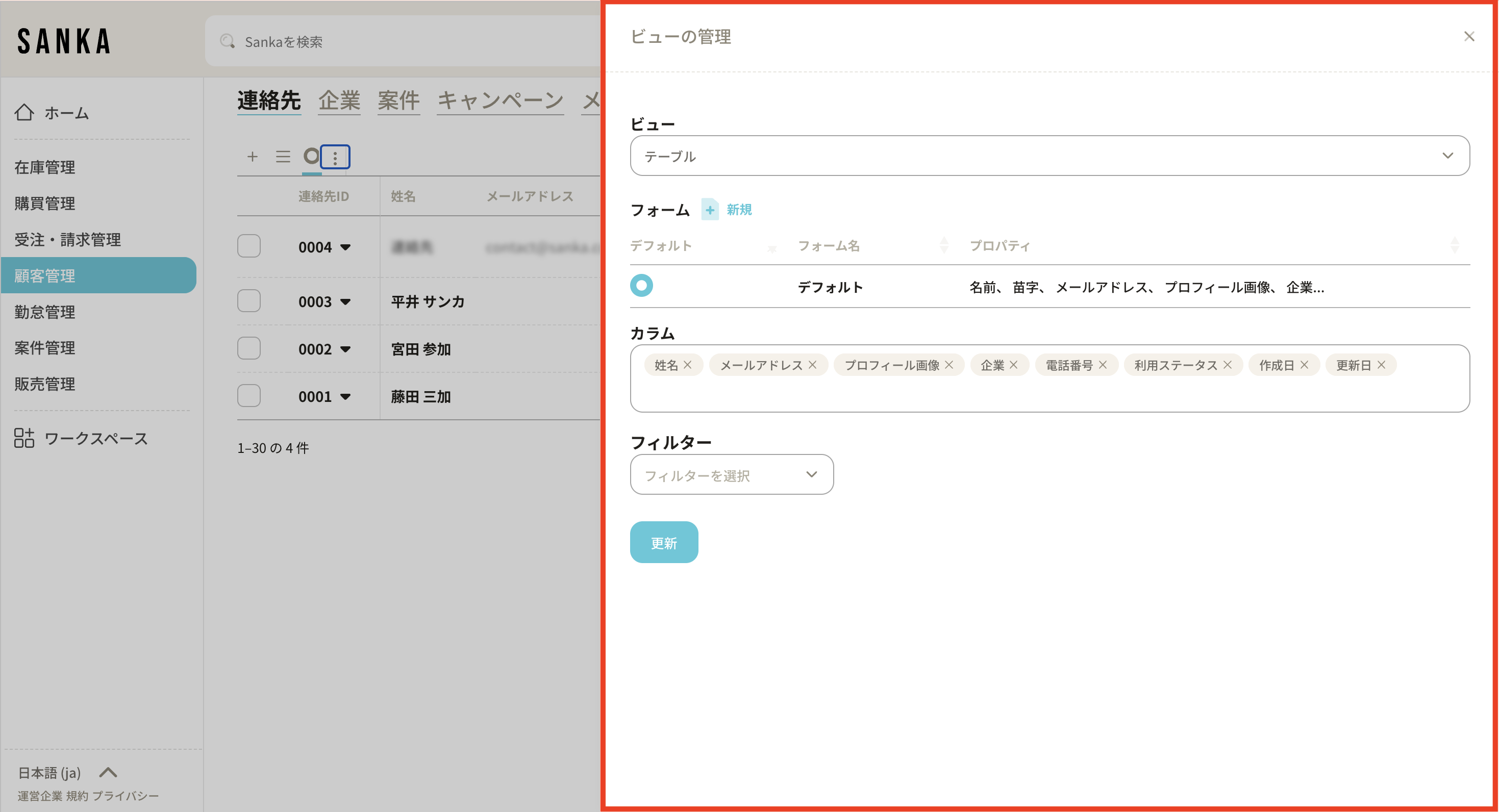Click the new form 新規 icon

(x=710, y=210)
